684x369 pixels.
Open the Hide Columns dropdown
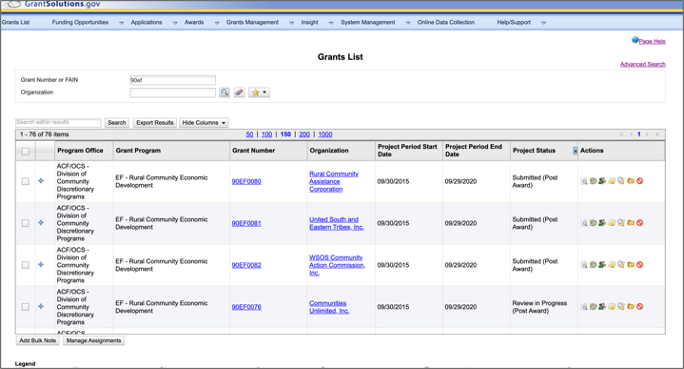(x=204, y=123)
